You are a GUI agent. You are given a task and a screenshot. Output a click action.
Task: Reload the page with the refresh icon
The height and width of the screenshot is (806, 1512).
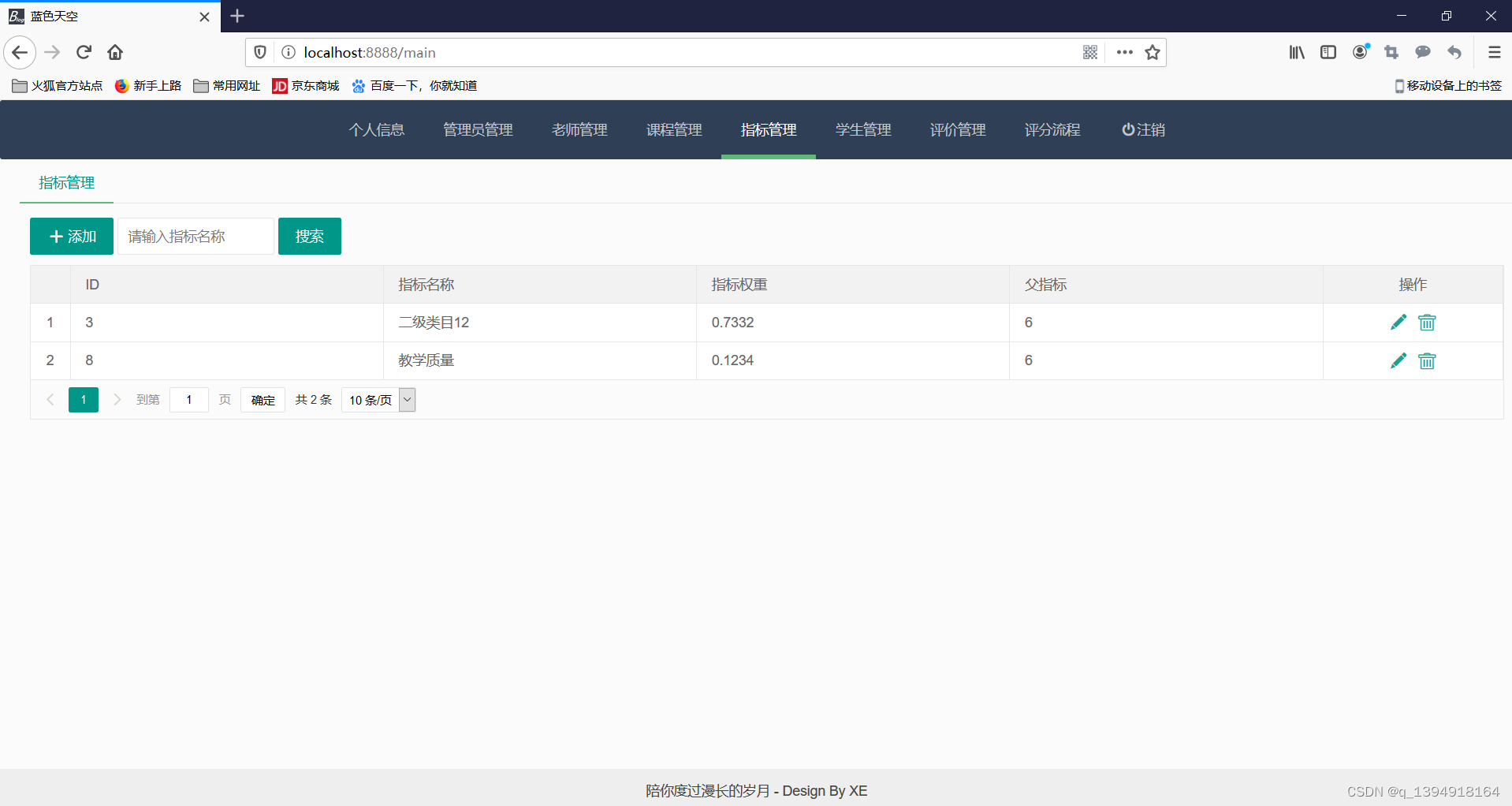point(84,52)
